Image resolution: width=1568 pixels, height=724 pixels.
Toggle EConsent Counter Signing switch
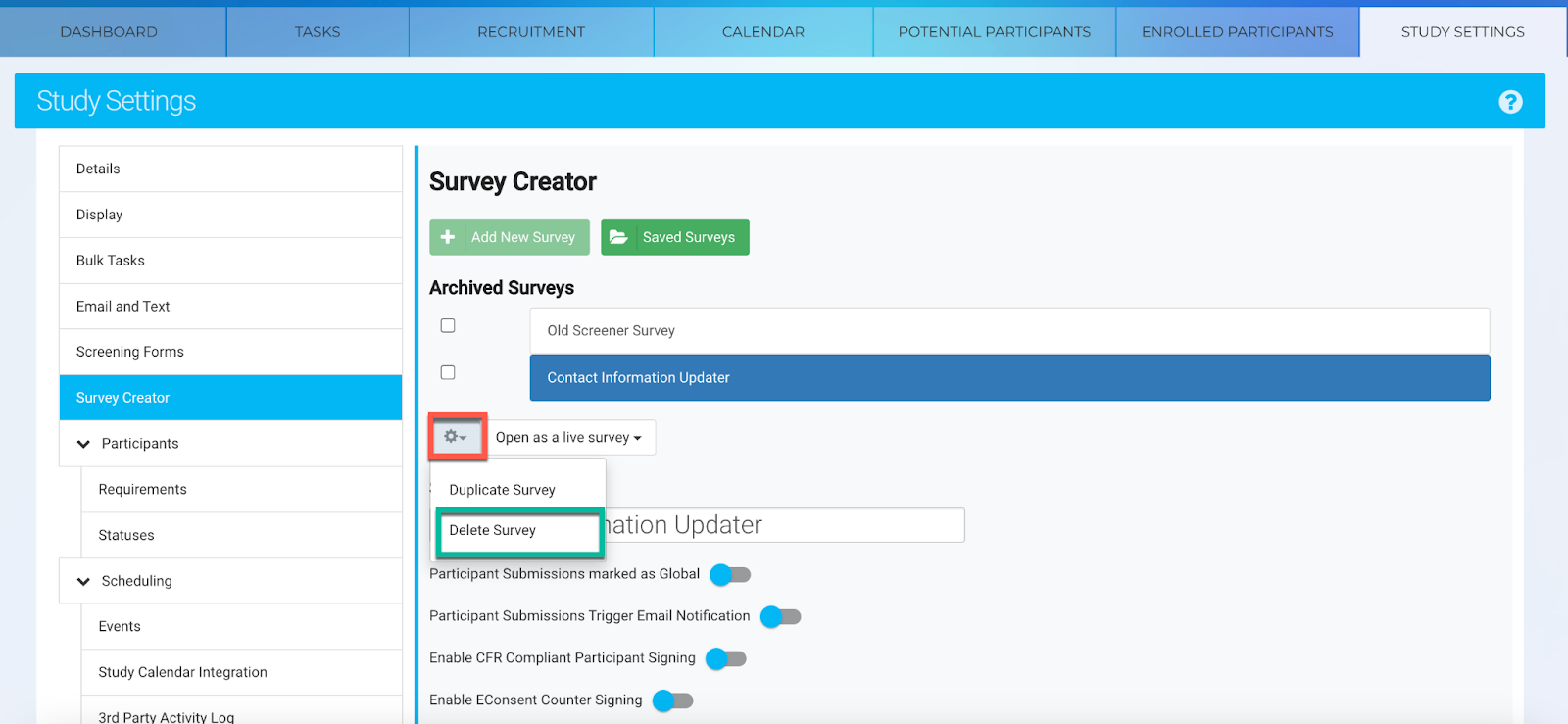(x=673, y=700)
